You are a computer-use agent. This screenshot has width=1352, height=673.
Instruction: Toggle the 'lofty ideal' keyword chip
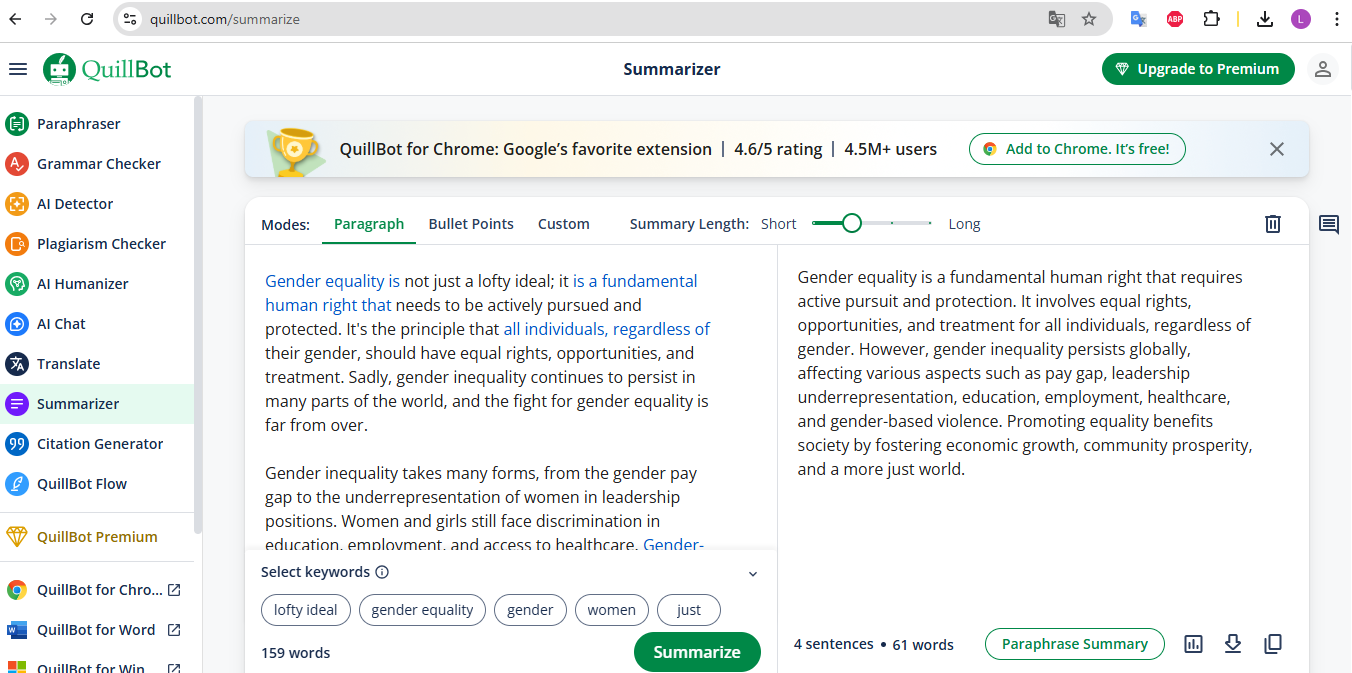point(306,610)
